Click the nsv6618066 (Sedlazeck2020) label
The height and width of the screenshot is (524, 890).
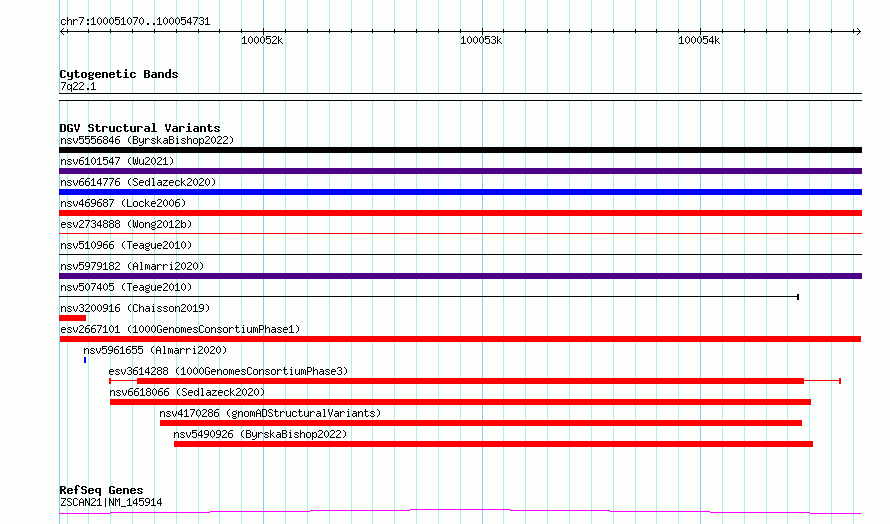pyautogui.click(x=187, y=392)
